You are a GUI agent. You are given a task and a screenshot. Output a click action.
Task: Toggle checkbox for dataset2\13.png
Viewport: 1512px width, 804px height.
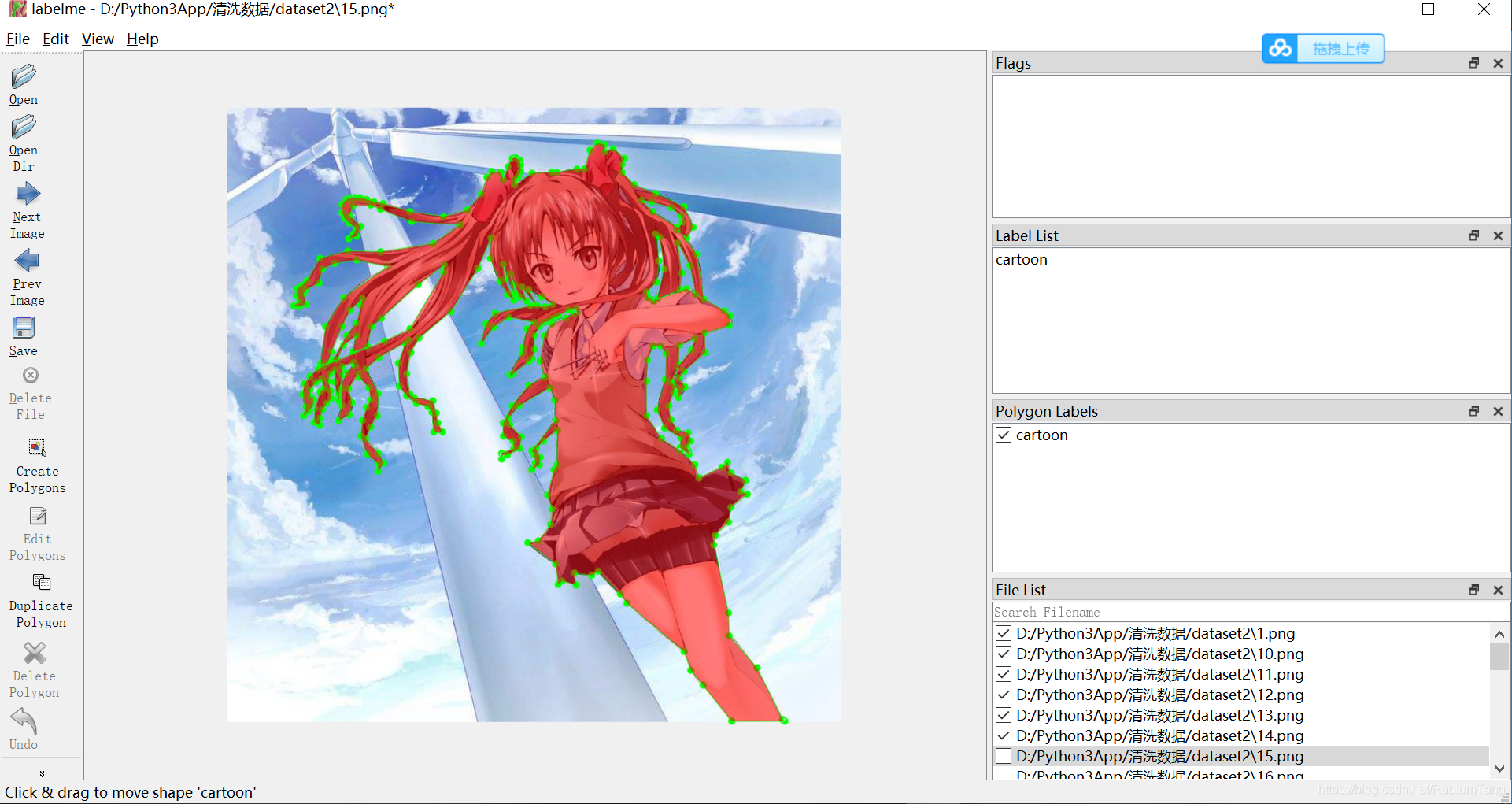point(1004,715)
